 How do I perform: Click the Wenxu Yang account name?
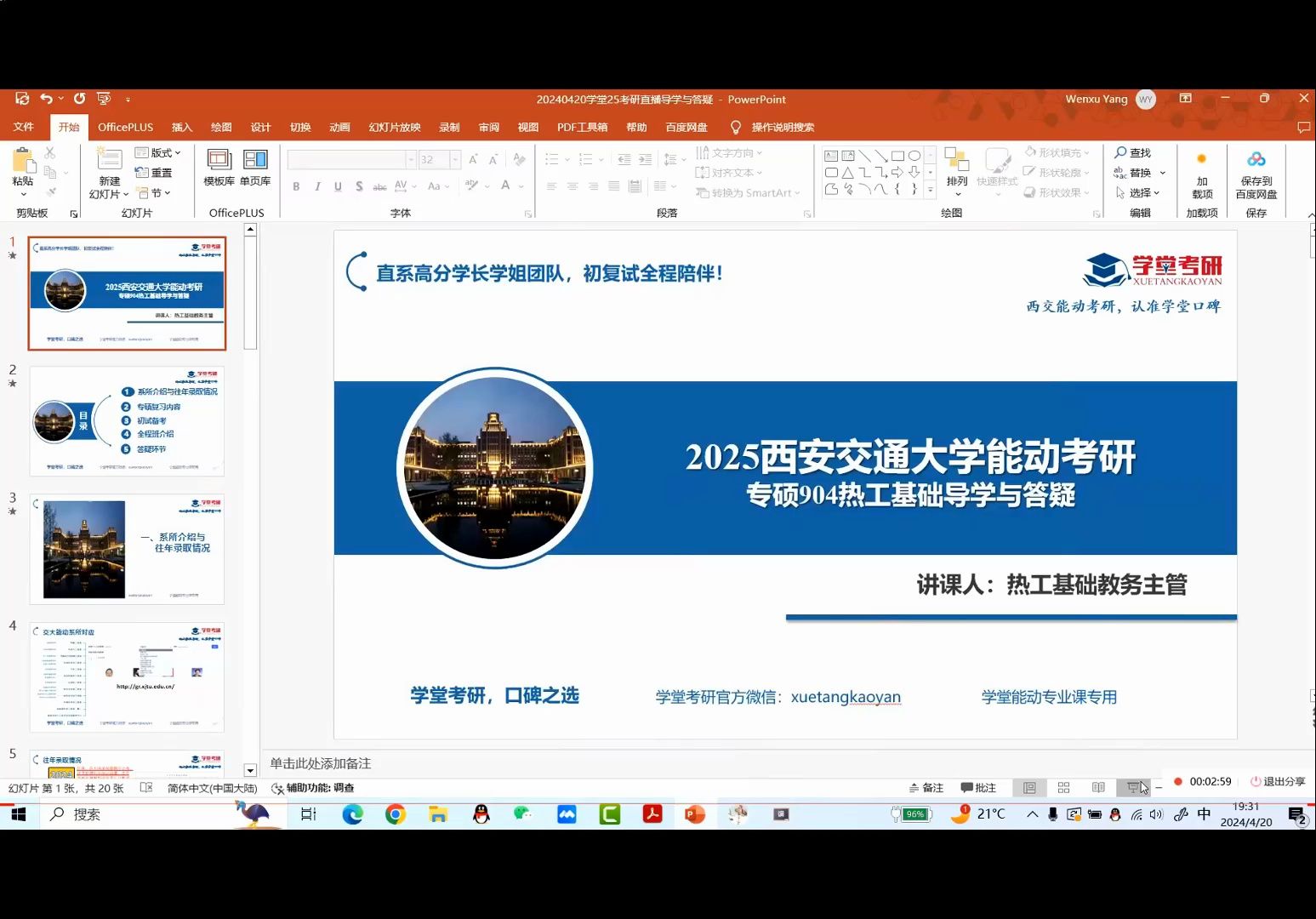pyautogui.click(x=1097, y=99)
